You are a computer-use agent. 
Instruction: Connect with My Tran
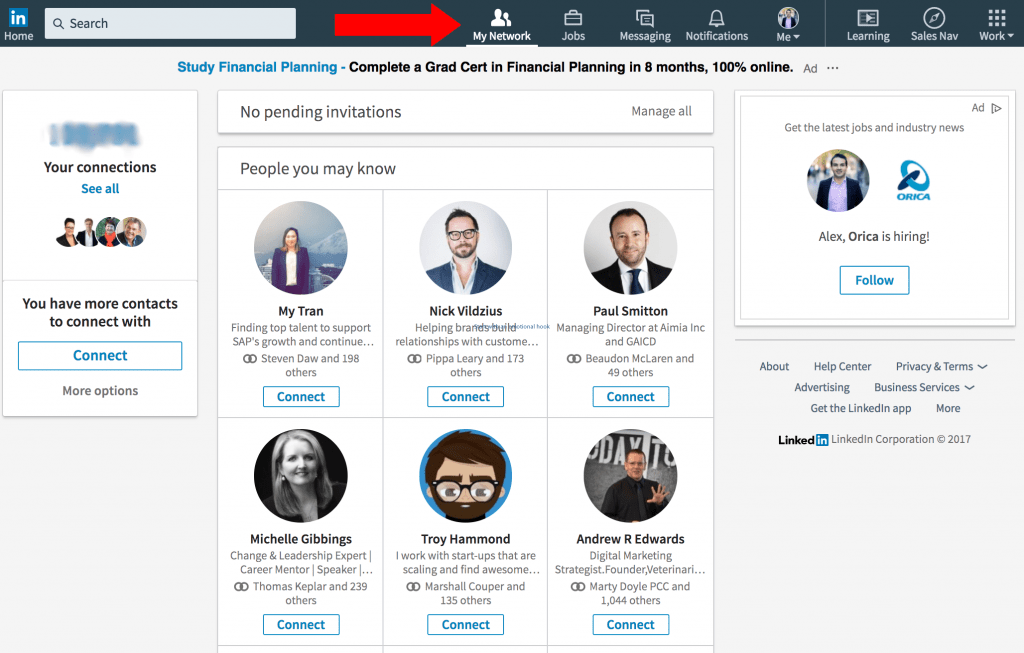(301, 396)
